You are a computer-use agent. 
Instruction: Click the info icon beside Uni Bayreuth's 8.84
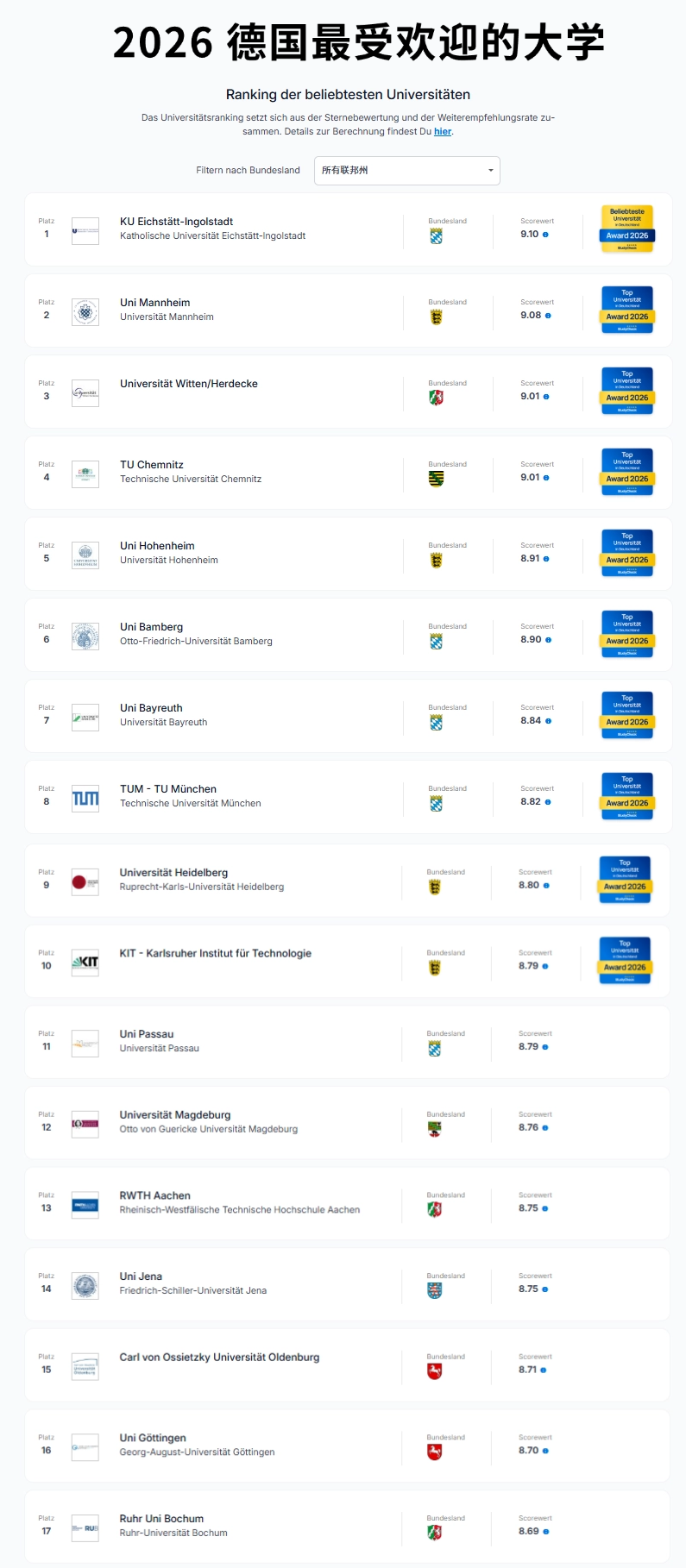548,721
